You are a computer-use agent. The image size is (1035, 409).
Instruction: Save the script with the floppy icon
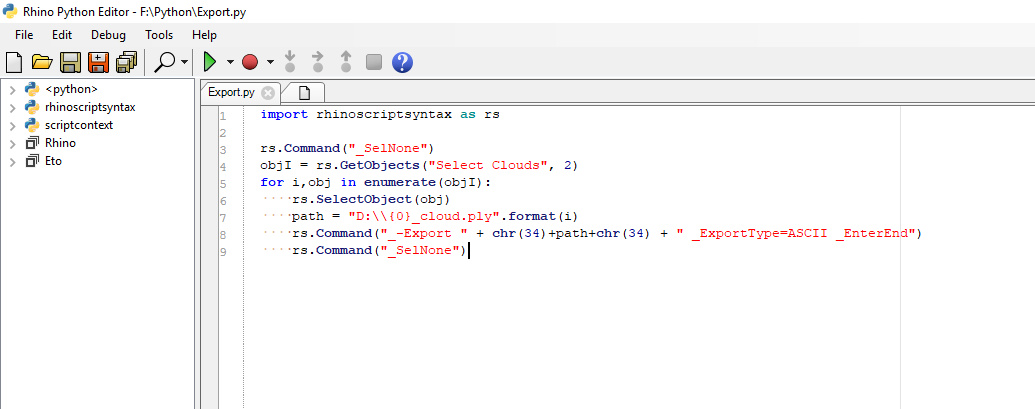pos(70,63)
